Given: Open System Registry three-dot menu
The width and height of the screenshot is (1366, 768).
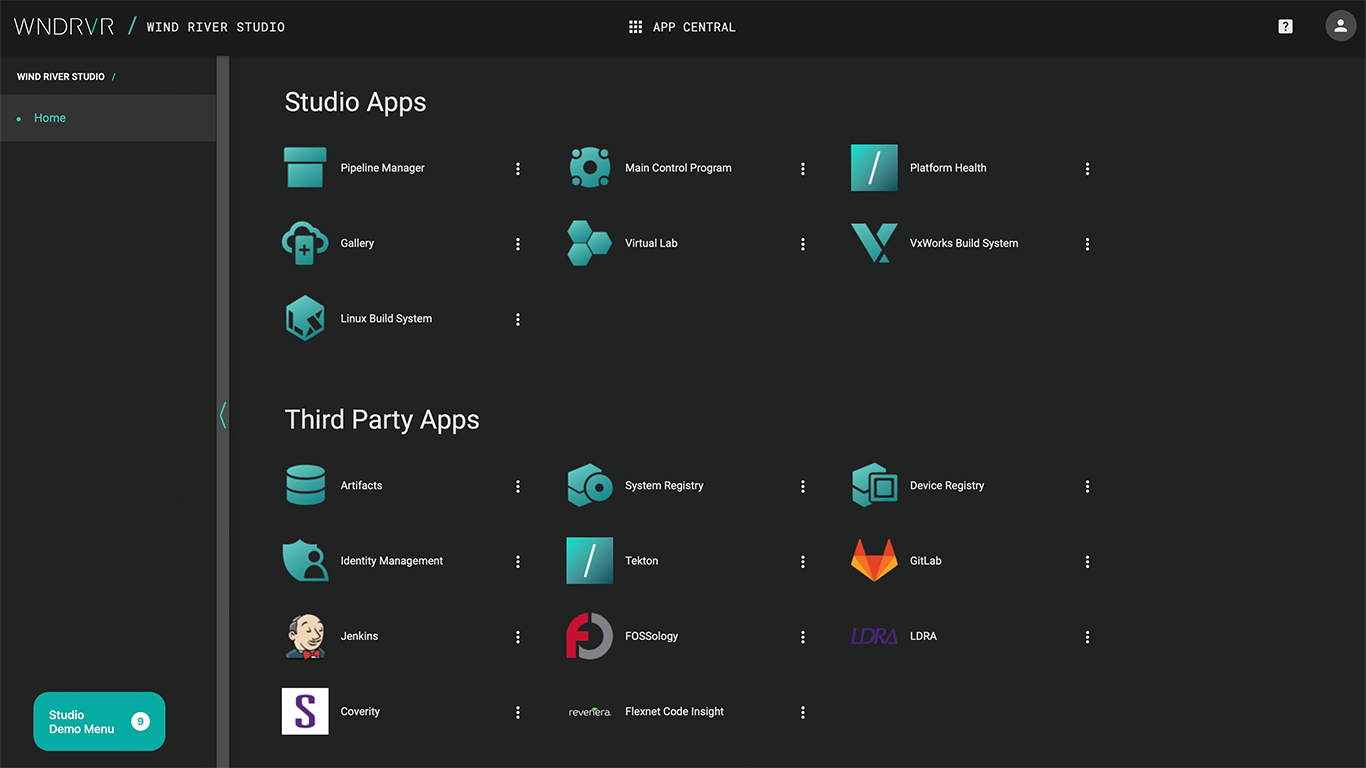Looking at the screenshot, I should (803, 487).
